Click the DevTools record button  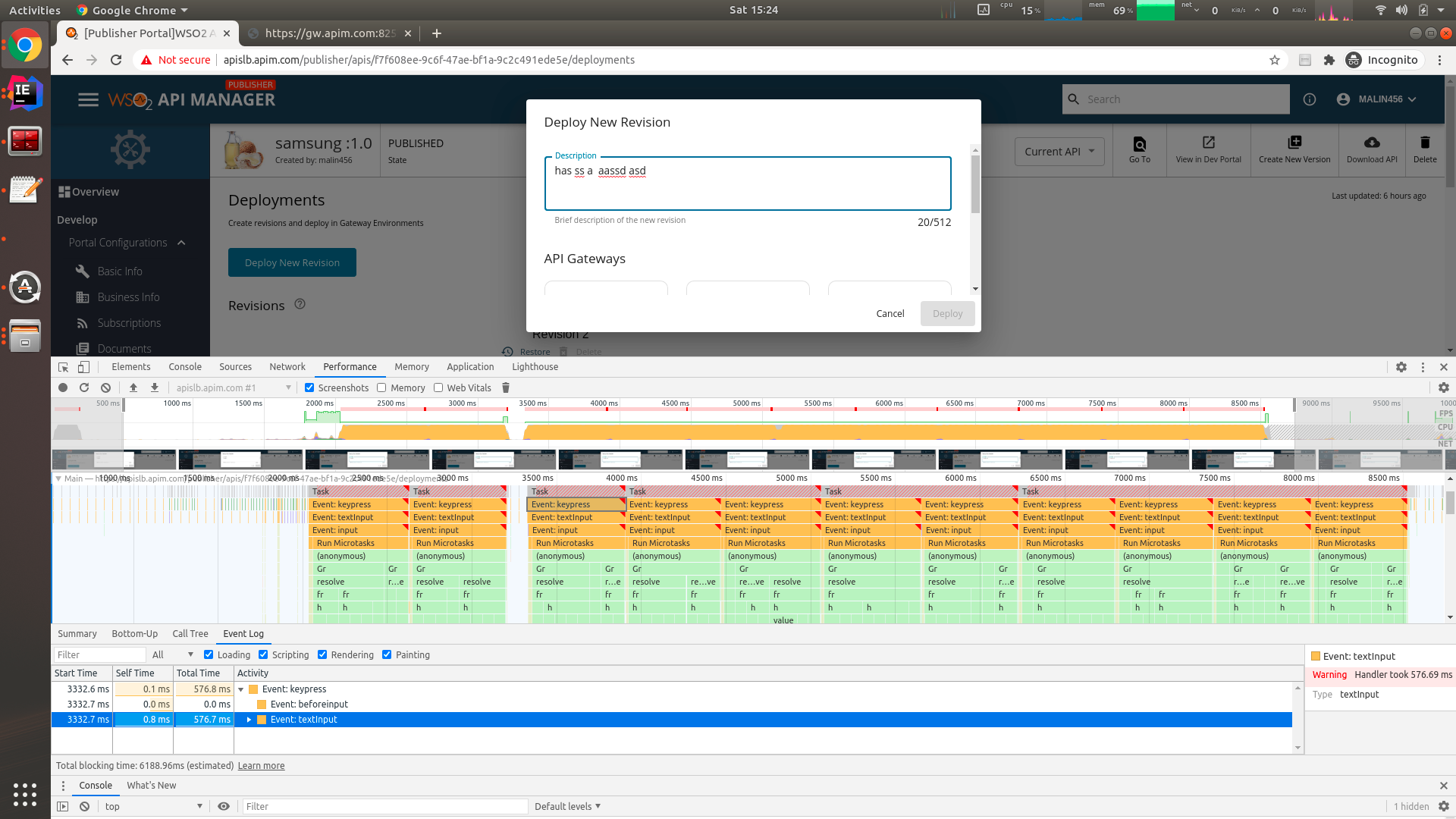click(63, 388)
